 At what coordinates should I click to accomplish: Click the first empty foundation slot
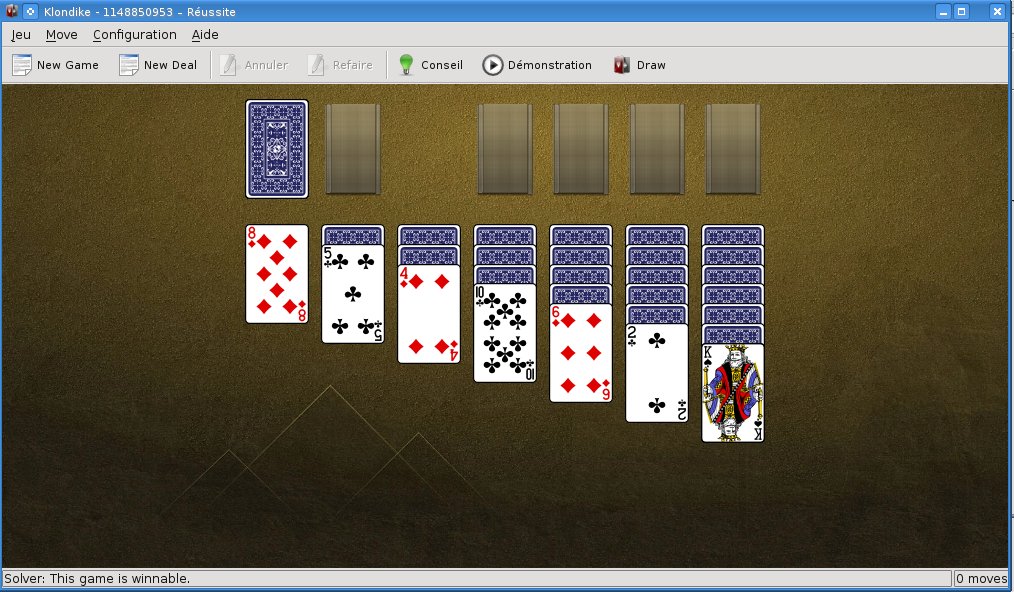505,149
